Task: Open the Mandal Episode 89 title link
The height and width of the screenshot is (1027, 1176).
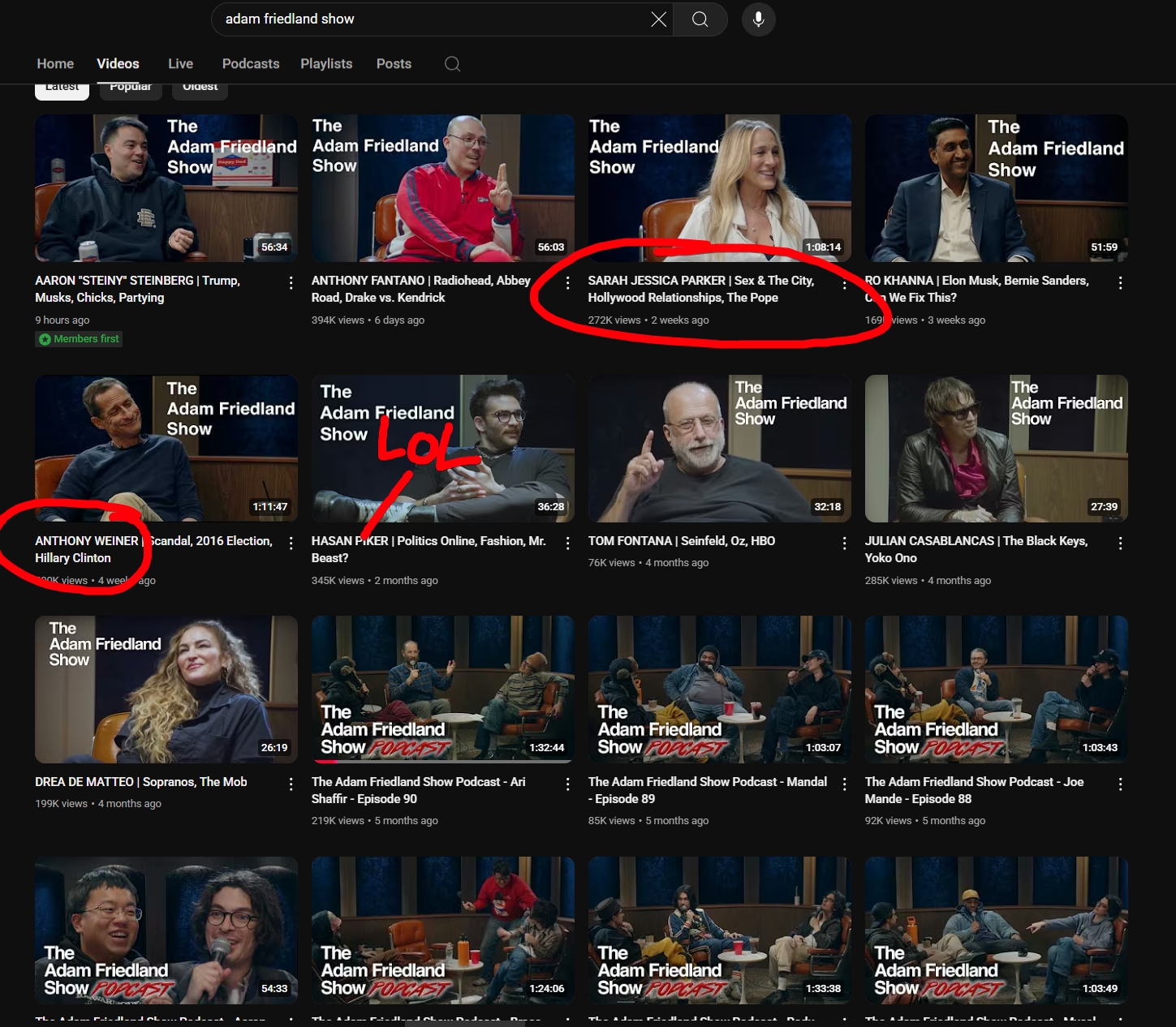Action: (x=708, y=790)
